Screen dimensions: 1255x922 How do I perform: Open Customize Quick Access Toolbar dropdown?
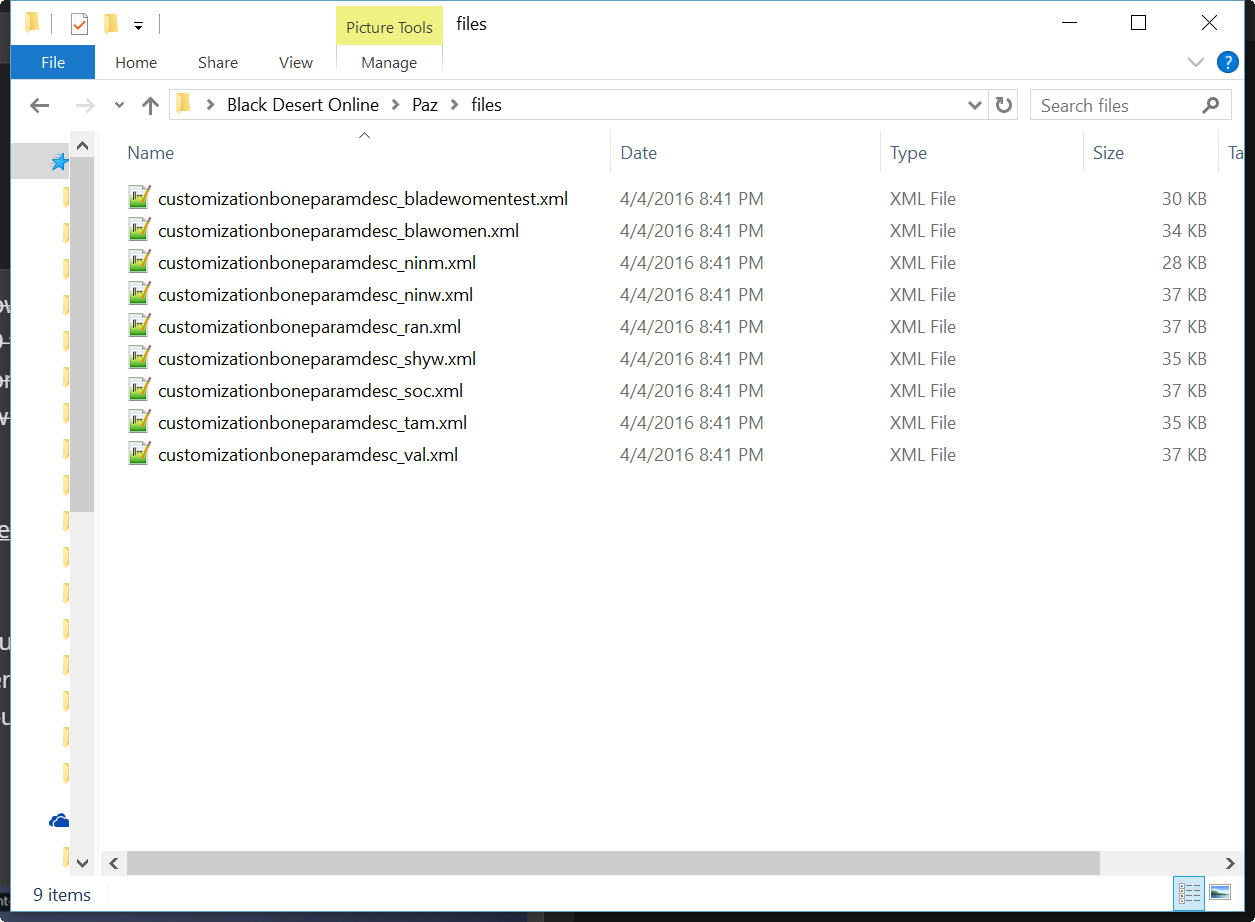point(138,25)
